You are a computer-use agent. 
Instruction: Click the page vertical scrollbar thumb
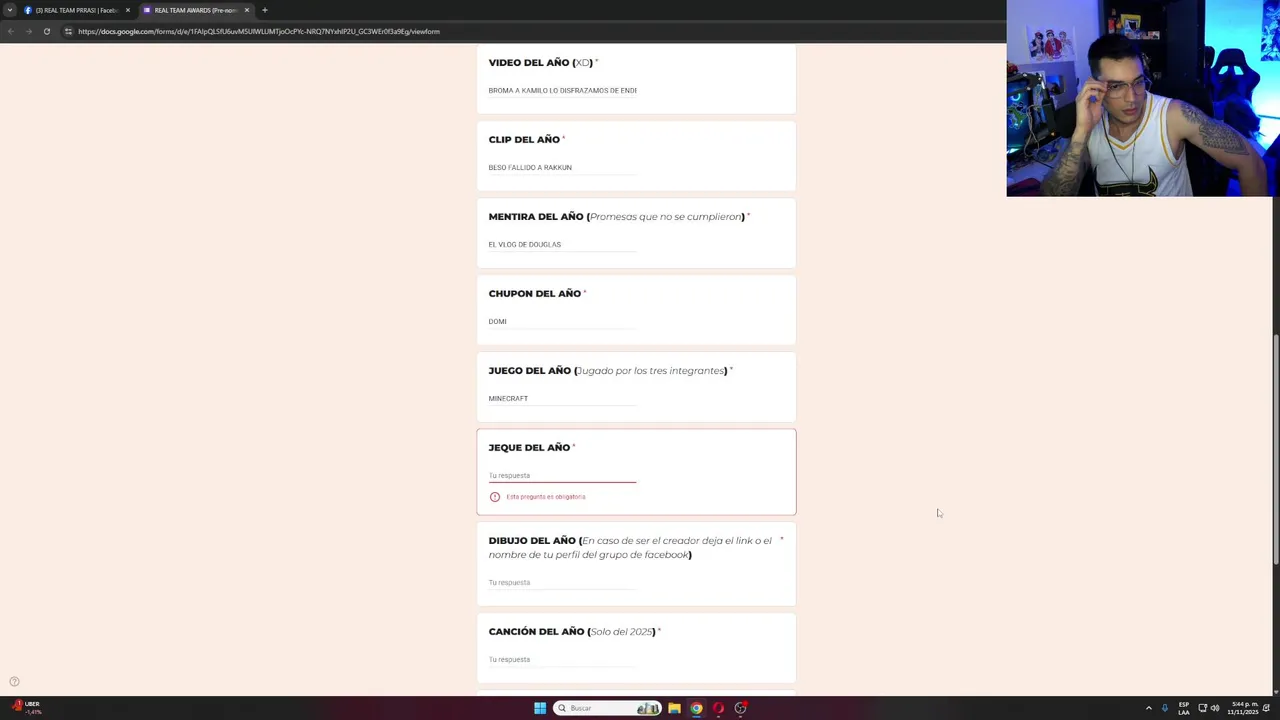coord(1275,450)
